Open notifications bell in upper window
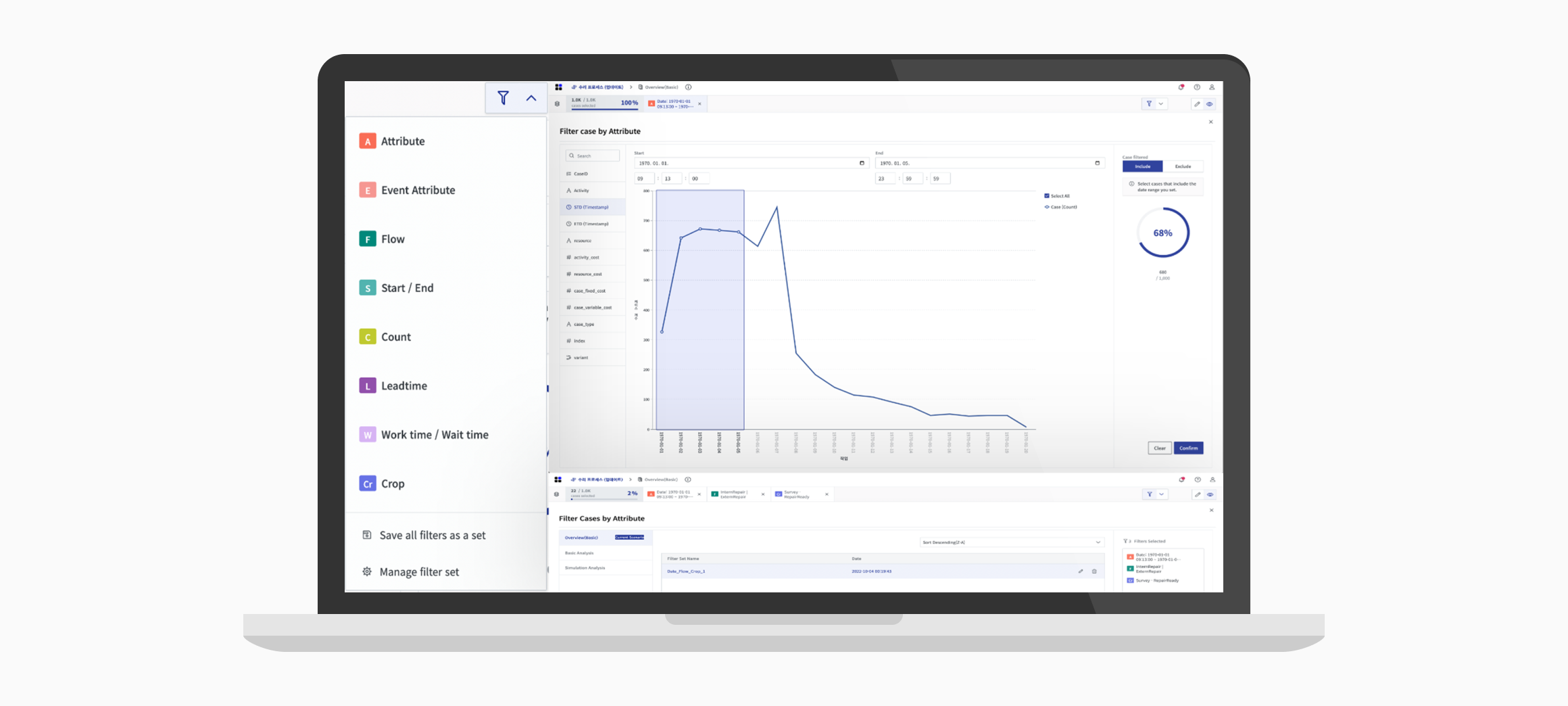Viewport: 1568px width, 706px height. pyautogui.click(x=1181, y=87)
